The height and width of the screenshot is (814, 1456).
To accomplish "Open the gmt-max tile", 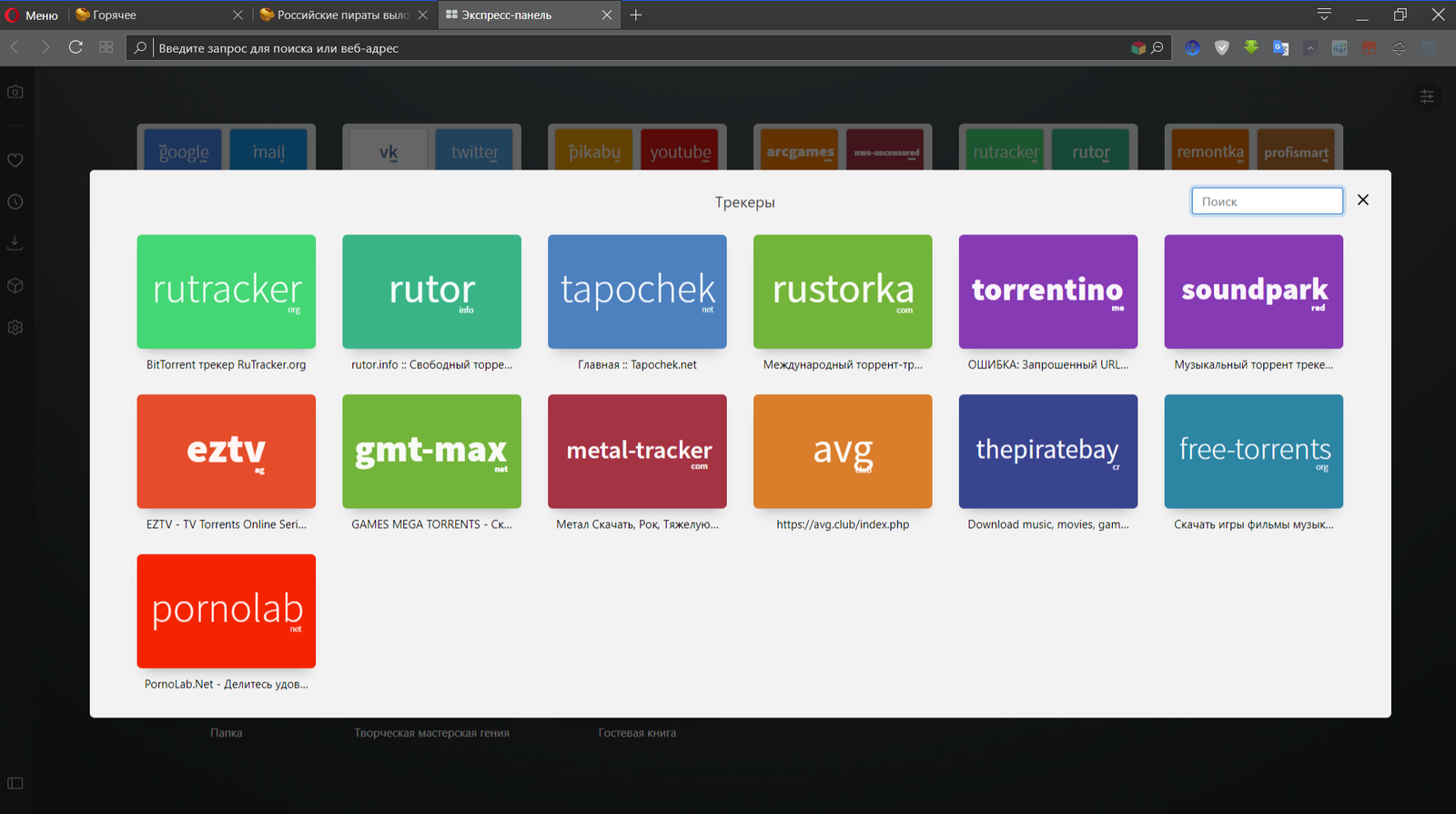I will pyautogui.click(x=431, y=452).
